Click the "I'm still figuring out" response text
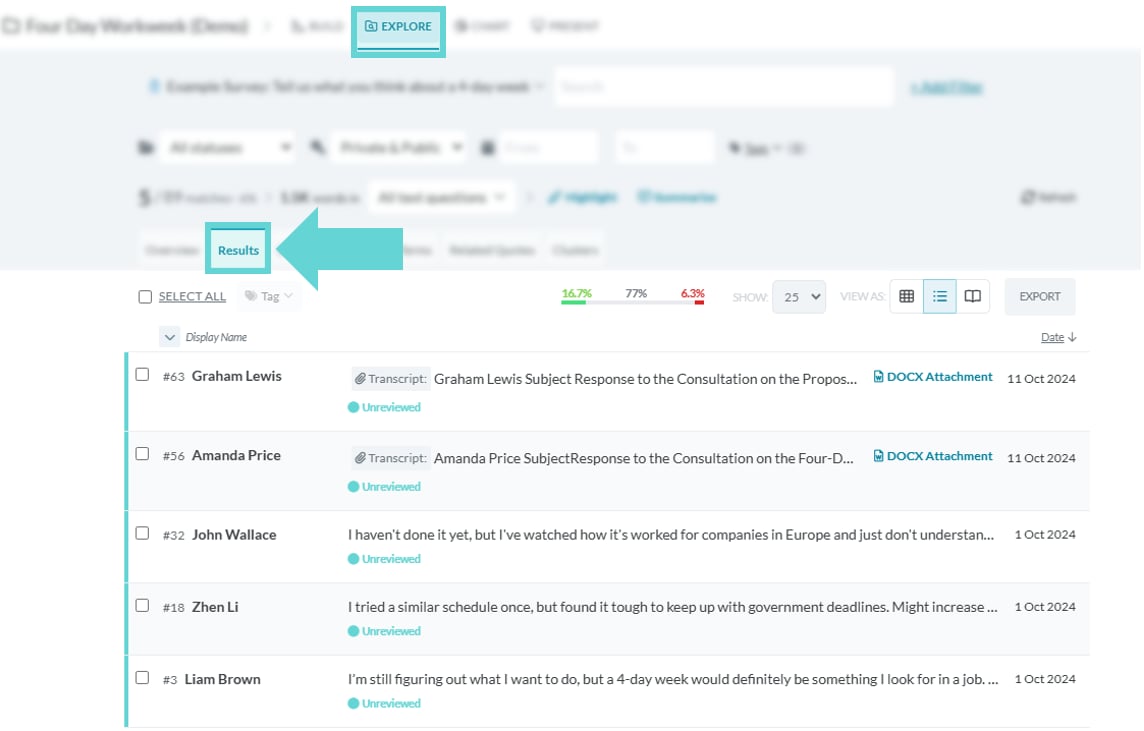 pos(673,679)
